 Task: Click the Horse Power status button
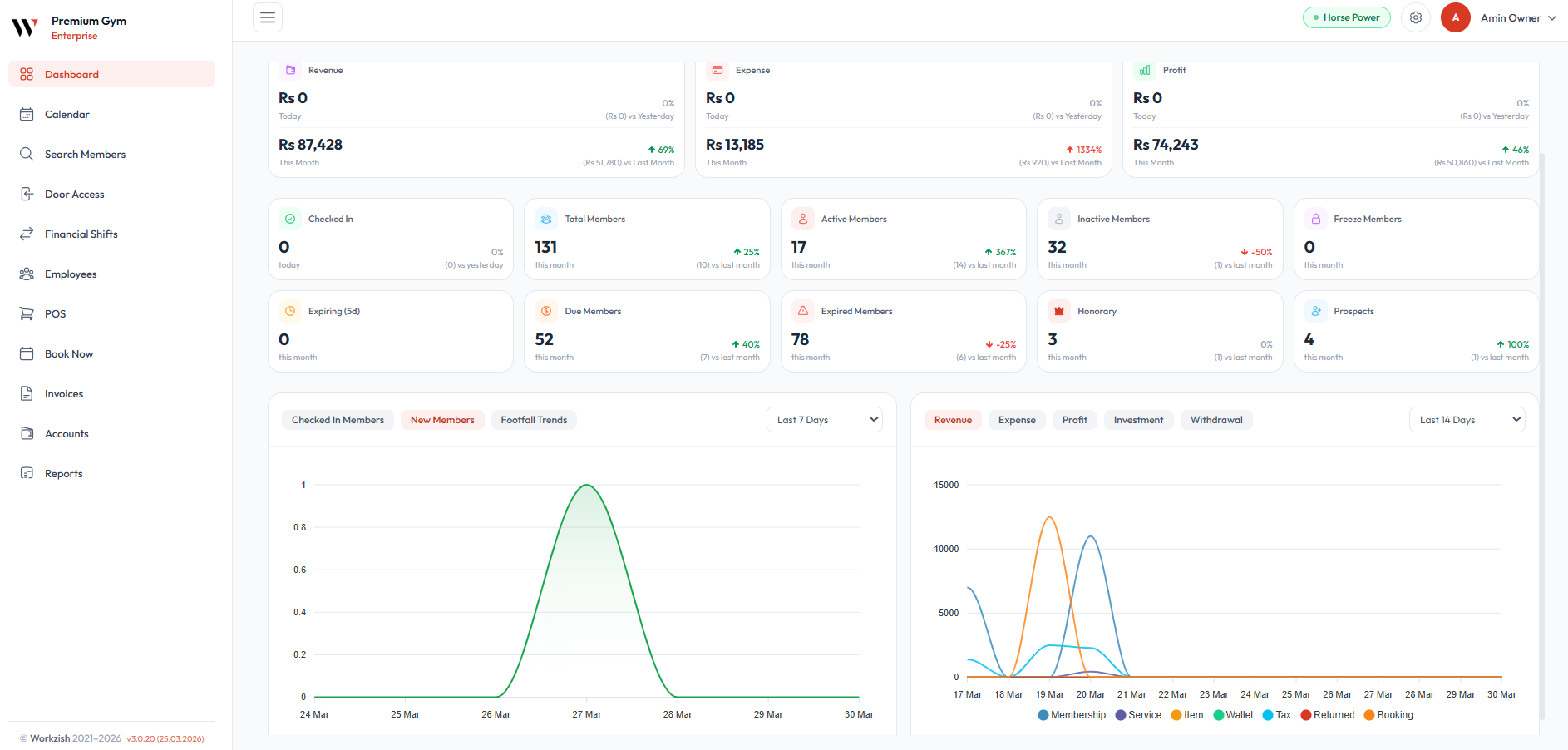[x=1346, y=17]
